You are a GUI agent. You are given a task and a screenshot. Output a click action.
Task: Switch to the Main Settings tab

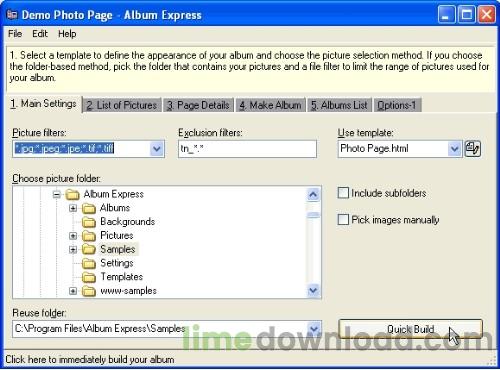[43, 104]
